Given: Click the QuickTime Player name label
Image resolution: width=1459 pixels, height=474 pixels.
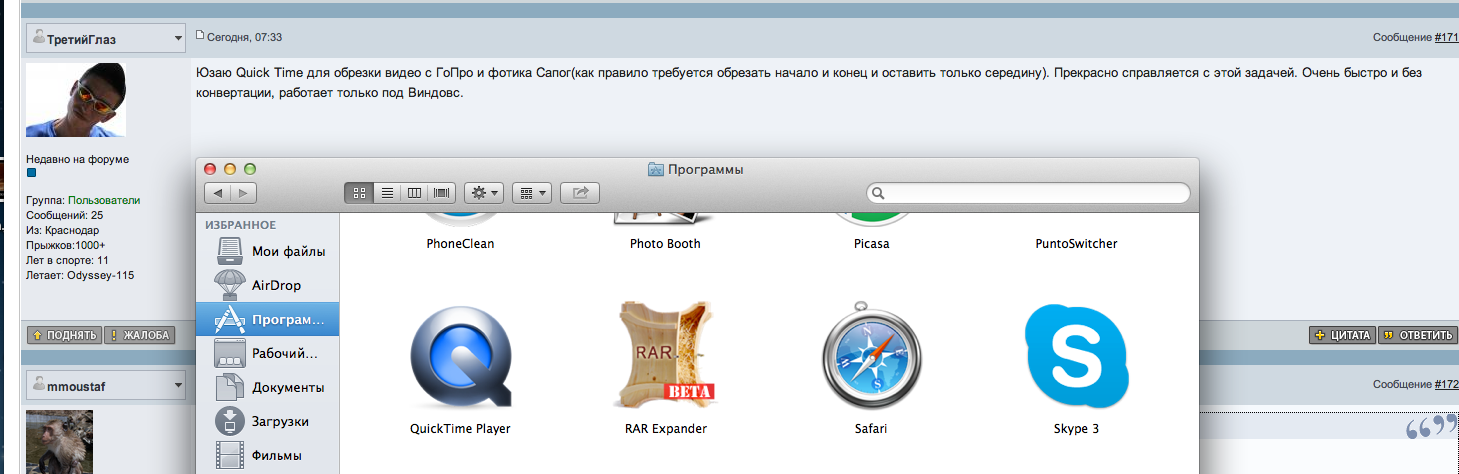Looking at the screenshot, I should (460, 428).
